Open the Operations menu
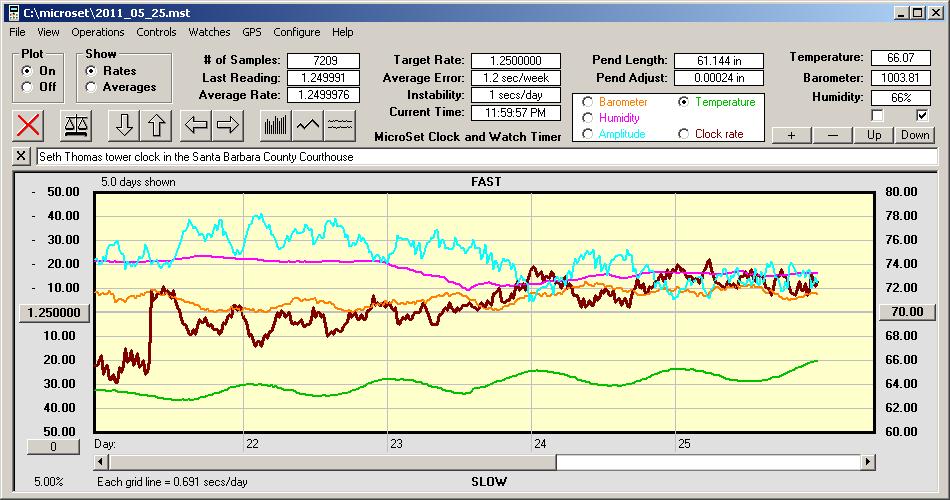The height and width of the screenshot is (500, 950). point(97,32)
